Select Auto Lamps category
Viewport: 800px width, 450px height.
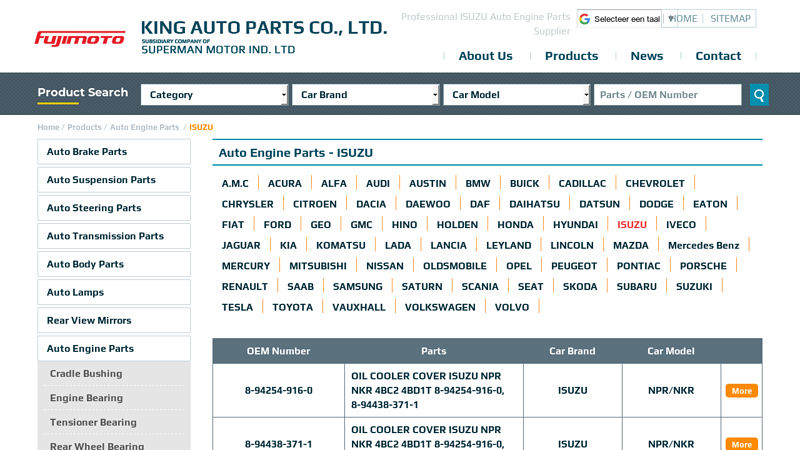click(114, 292)
